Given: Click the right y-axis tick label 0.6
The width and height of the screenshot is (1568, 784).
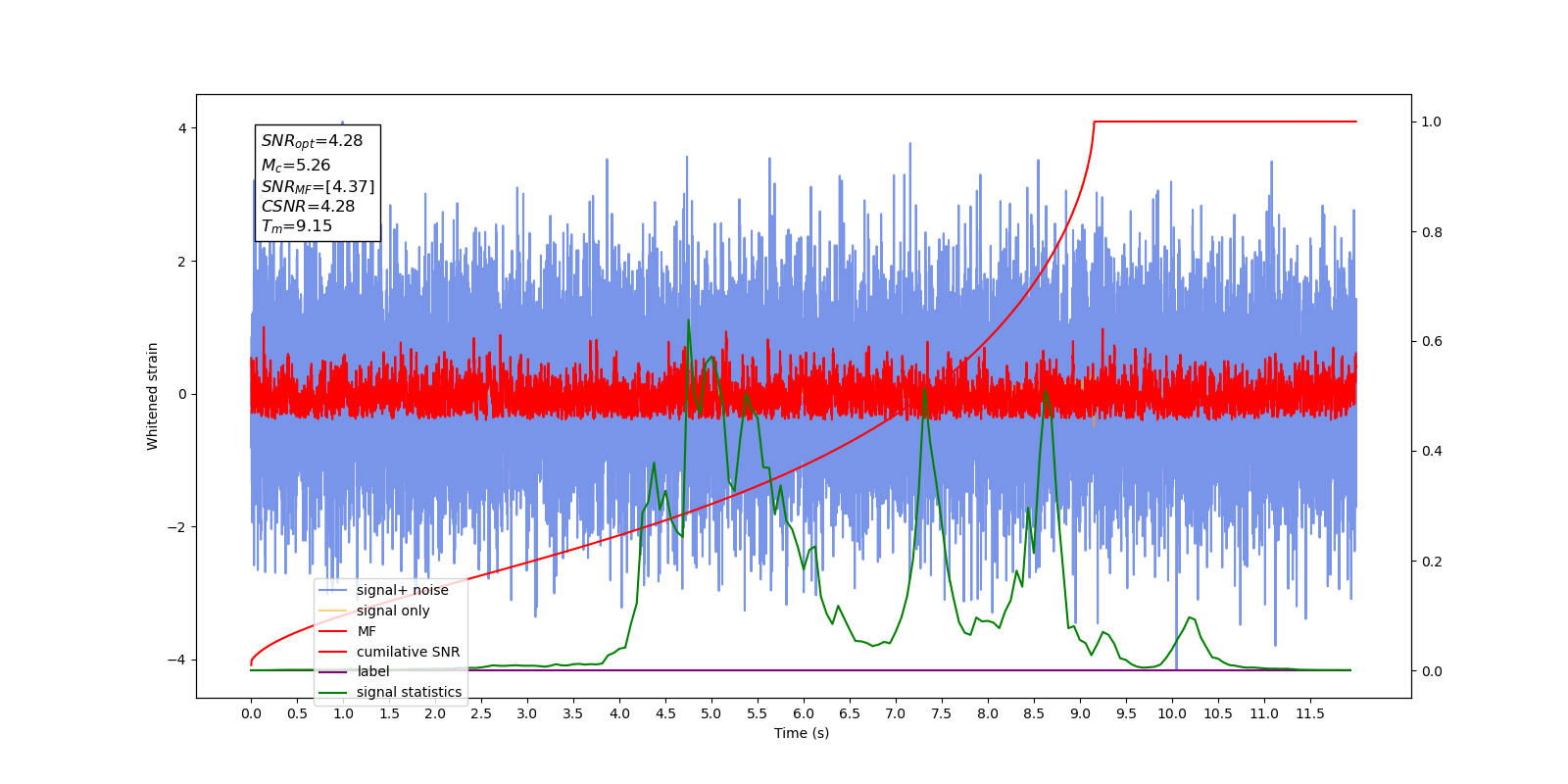Looking at the screenshot, I should coord(1432,341).
